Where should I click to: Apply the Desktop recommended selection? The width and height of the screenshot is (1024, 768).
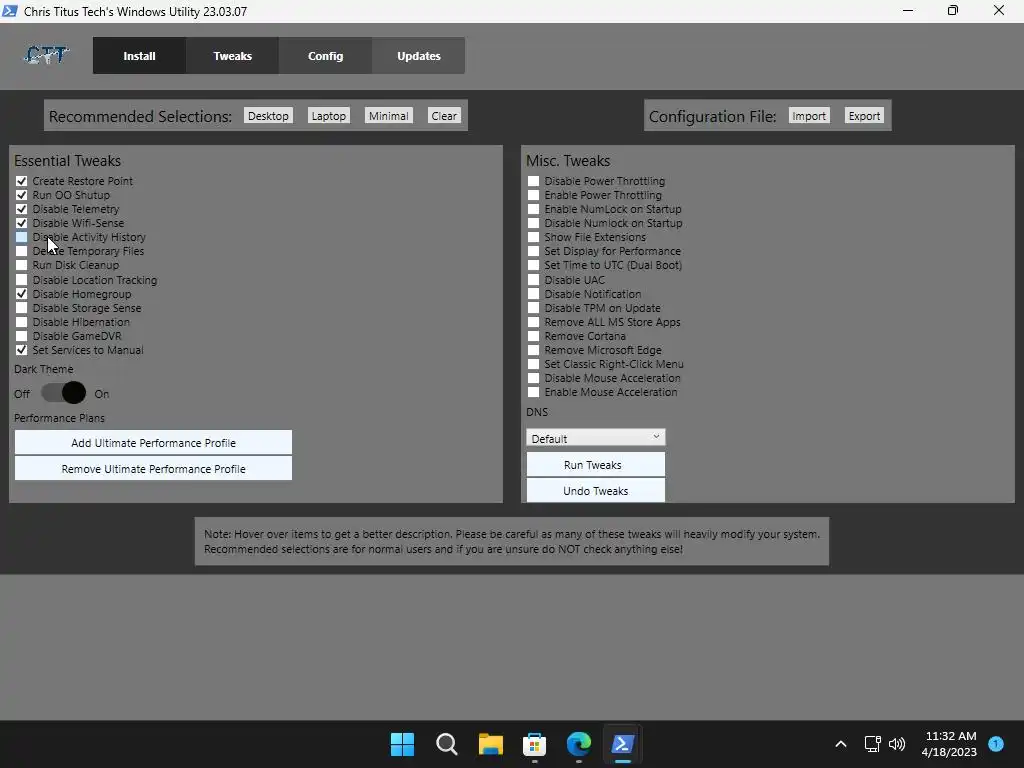268,116
